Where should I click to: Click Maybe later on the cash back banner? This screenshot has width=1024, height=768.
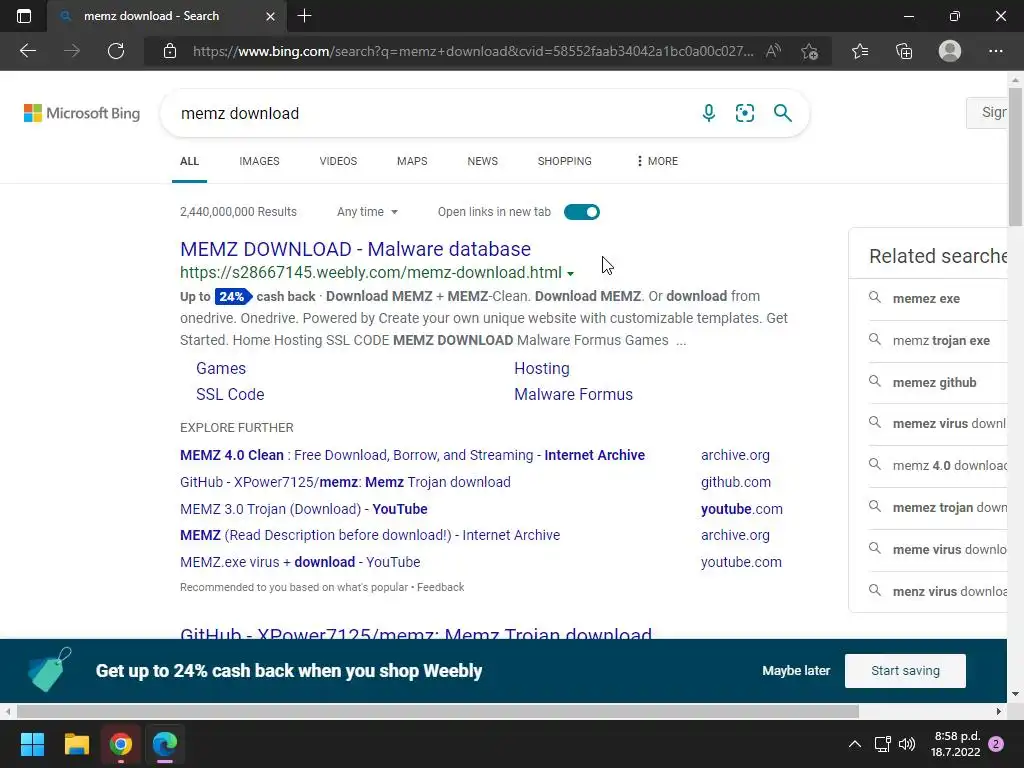(x=796, y=671)
